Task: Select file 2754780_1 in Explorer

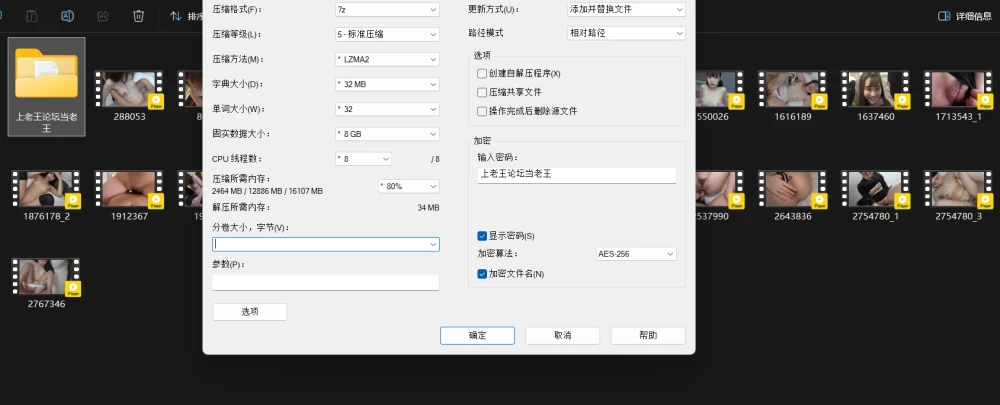Action: click(876, 195)
